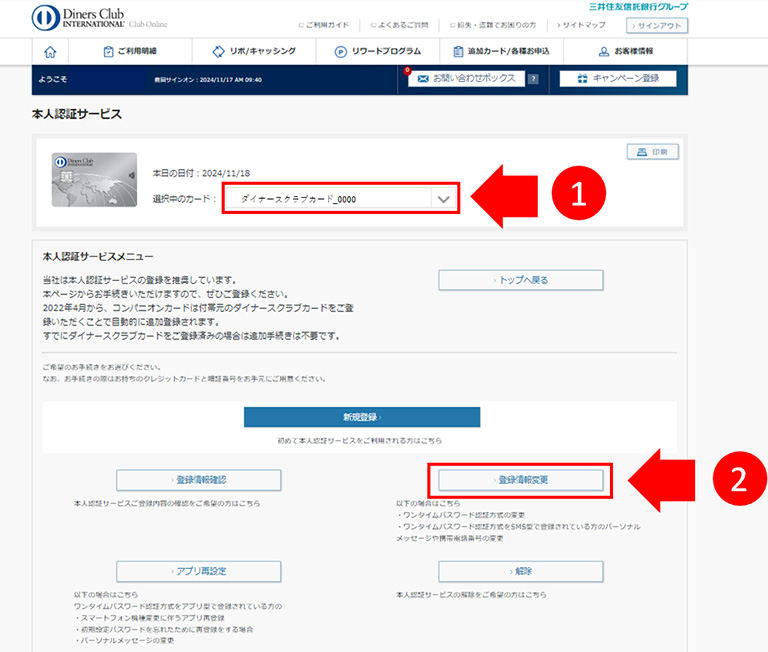The image size is (768, 652).
Task: Click the 登録情報変更 button
Action: click(520, 480)
